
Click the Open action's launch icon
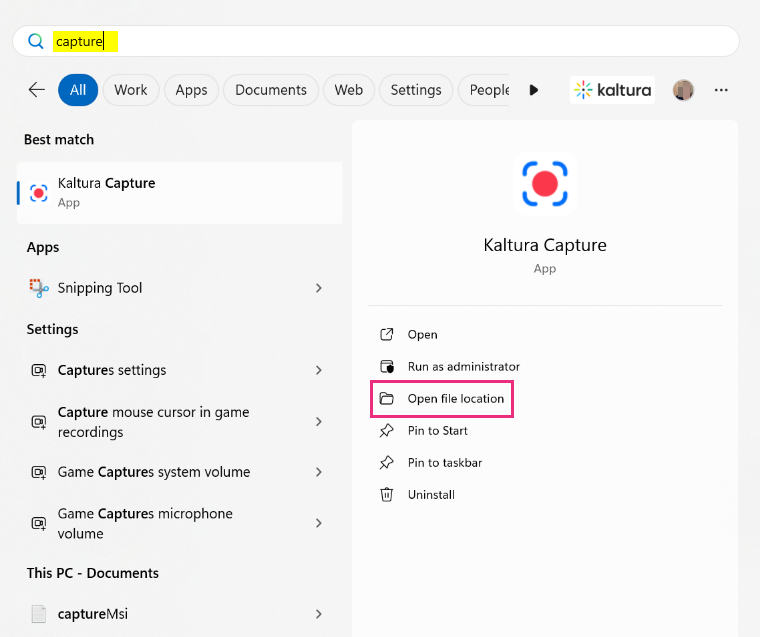pyautogui.click(x=386, y=334)
